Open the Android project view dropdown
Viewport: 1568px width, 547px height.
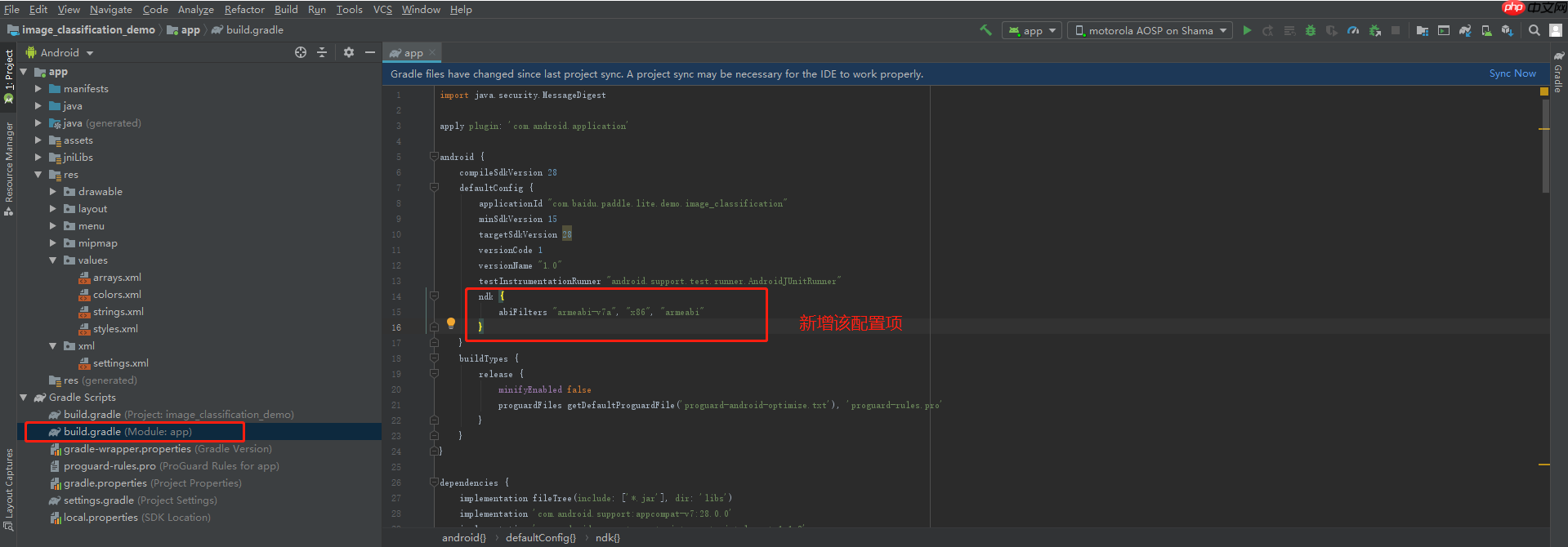coord(67,53)
